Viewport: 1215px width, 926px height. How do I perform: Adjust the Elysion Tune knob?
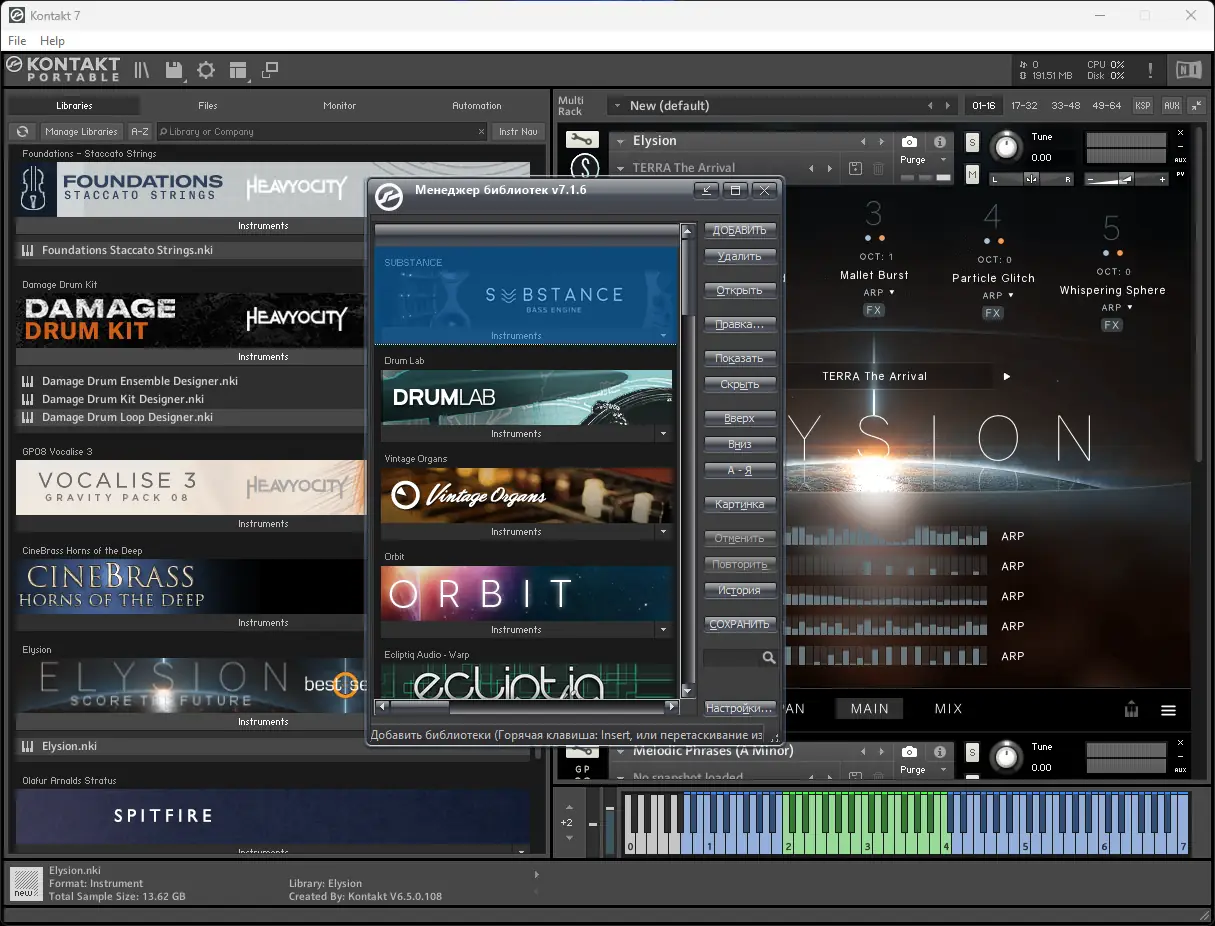click(1008, 148)
